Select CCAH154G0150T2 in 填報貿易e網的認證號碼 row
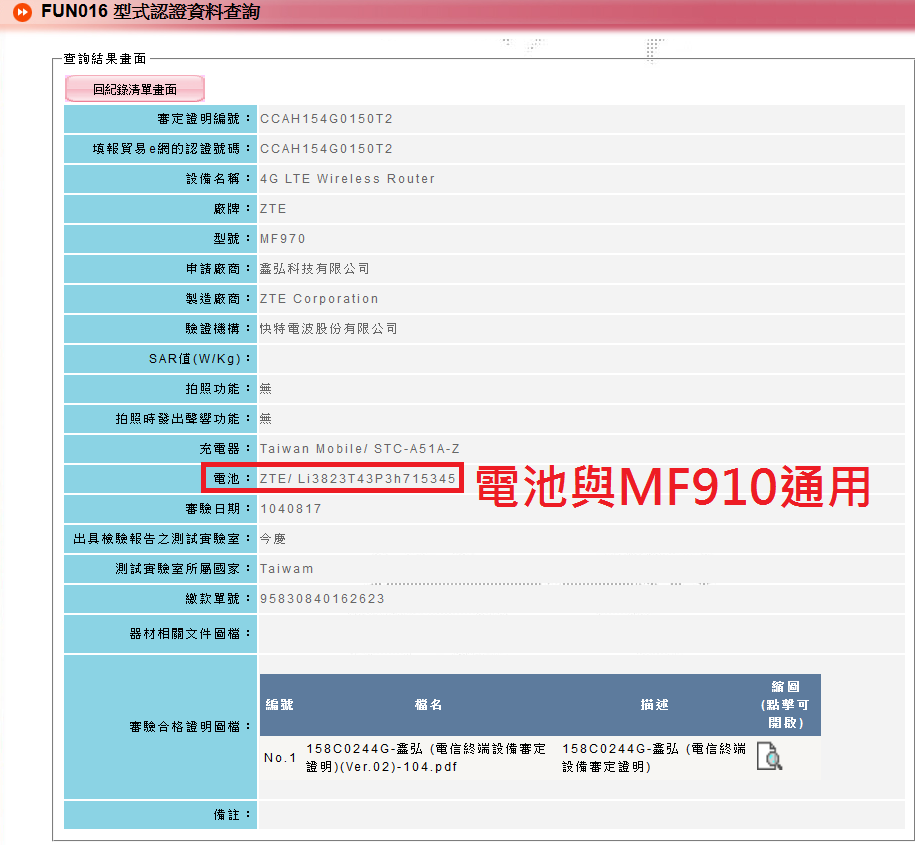The image size is (915, 845). click(326, 149)
